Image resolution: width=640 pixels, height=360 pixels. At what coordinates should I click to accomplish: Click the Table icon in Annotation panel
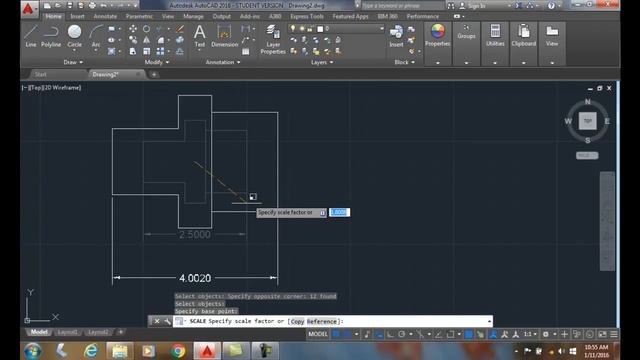pyautogui.click(x=246, y=51)
